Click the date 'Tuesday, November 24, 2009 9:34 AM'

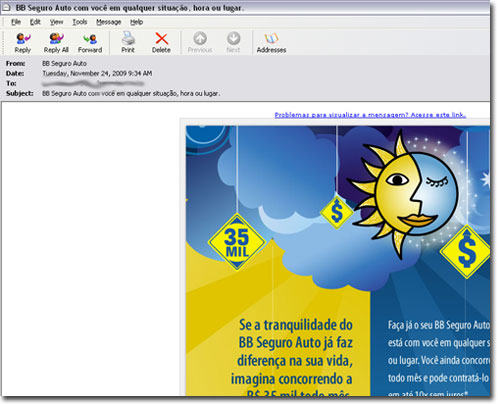click(x=97, y=73)
